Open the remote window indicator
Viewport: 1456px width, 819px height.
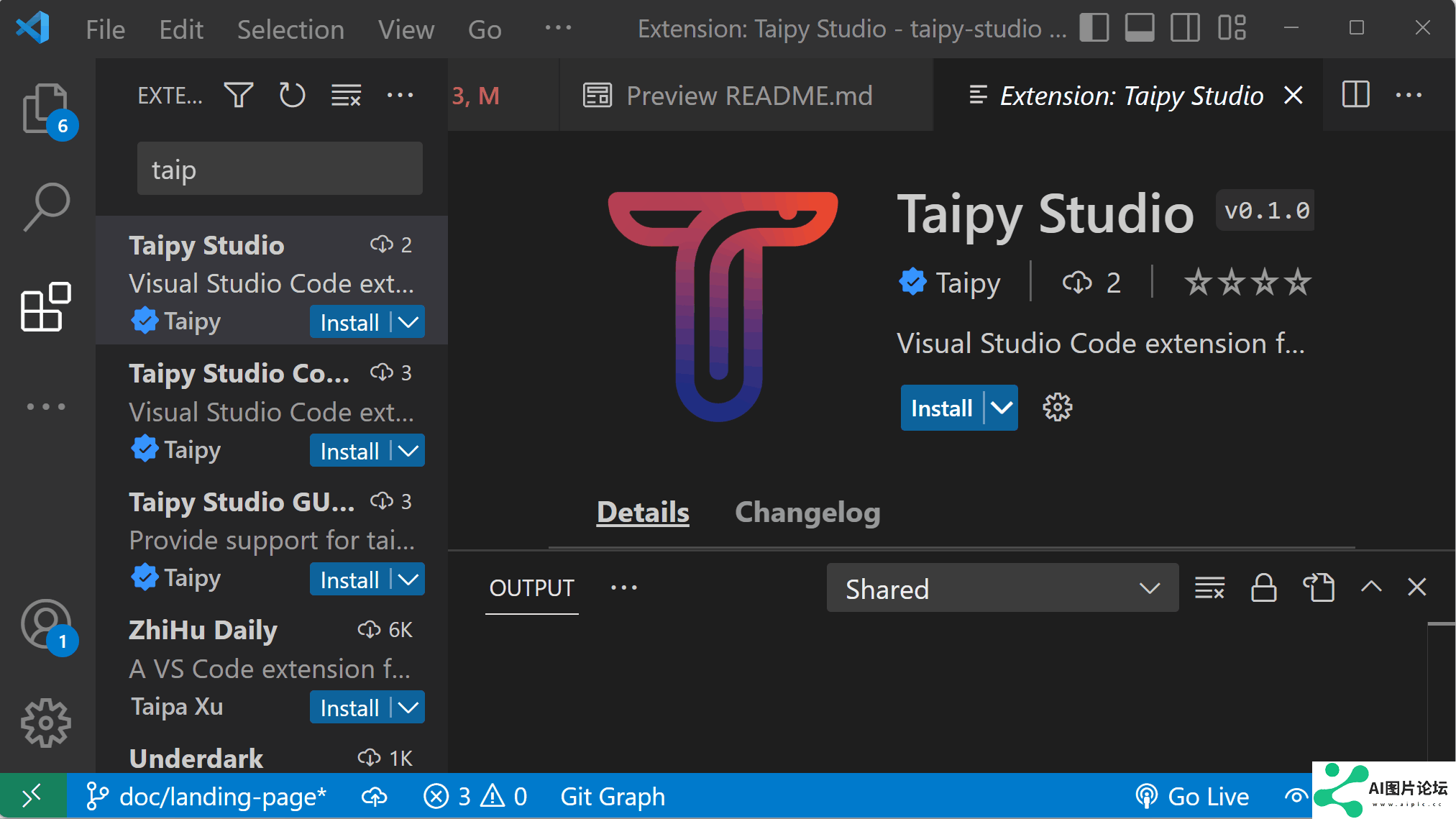[33, 796]
